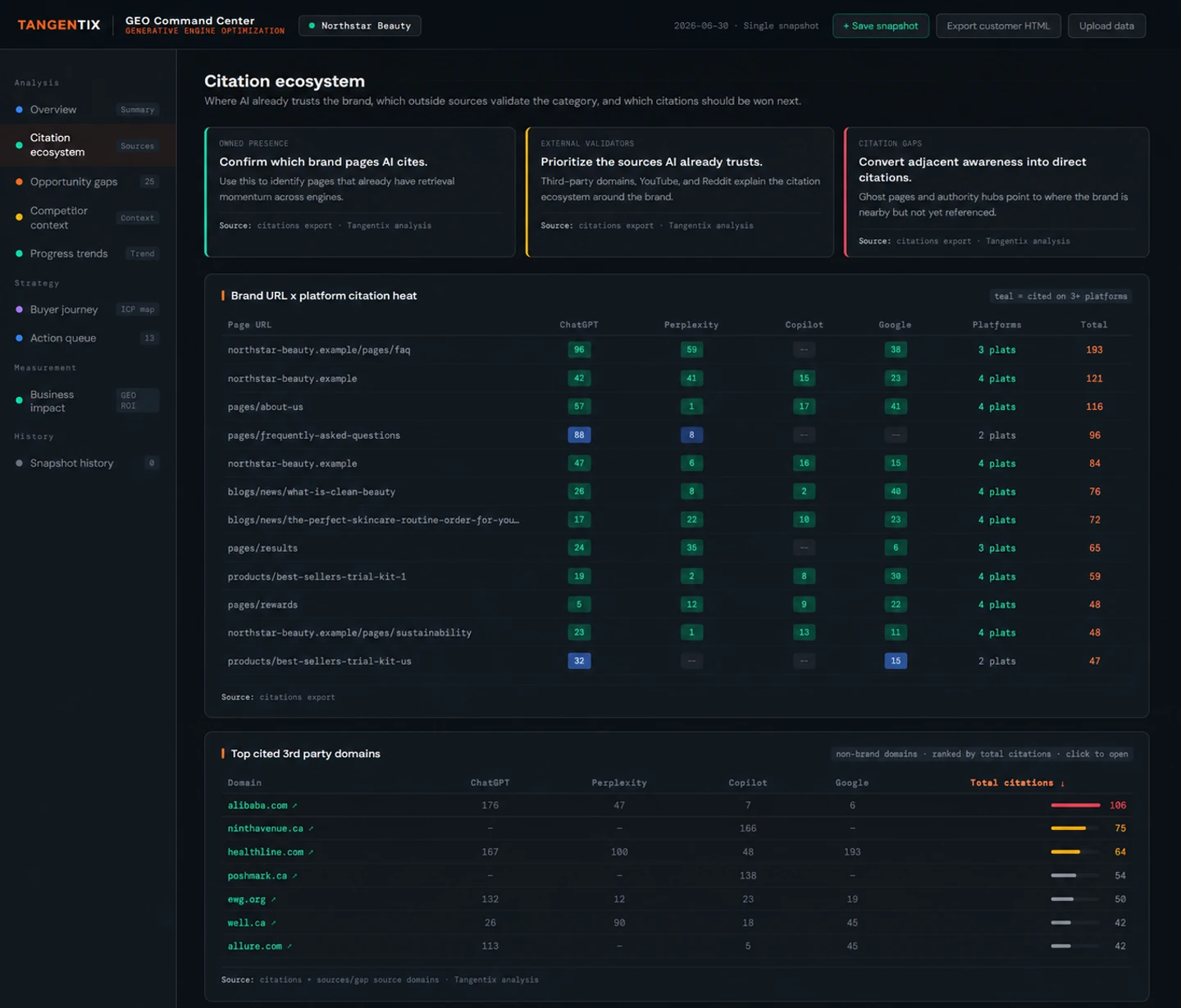The height and width of the screenshot is (1008, 1181).
Task: Click the Trend badge on Progress trends
Action: pyautogui.click(x=142, y=253)
